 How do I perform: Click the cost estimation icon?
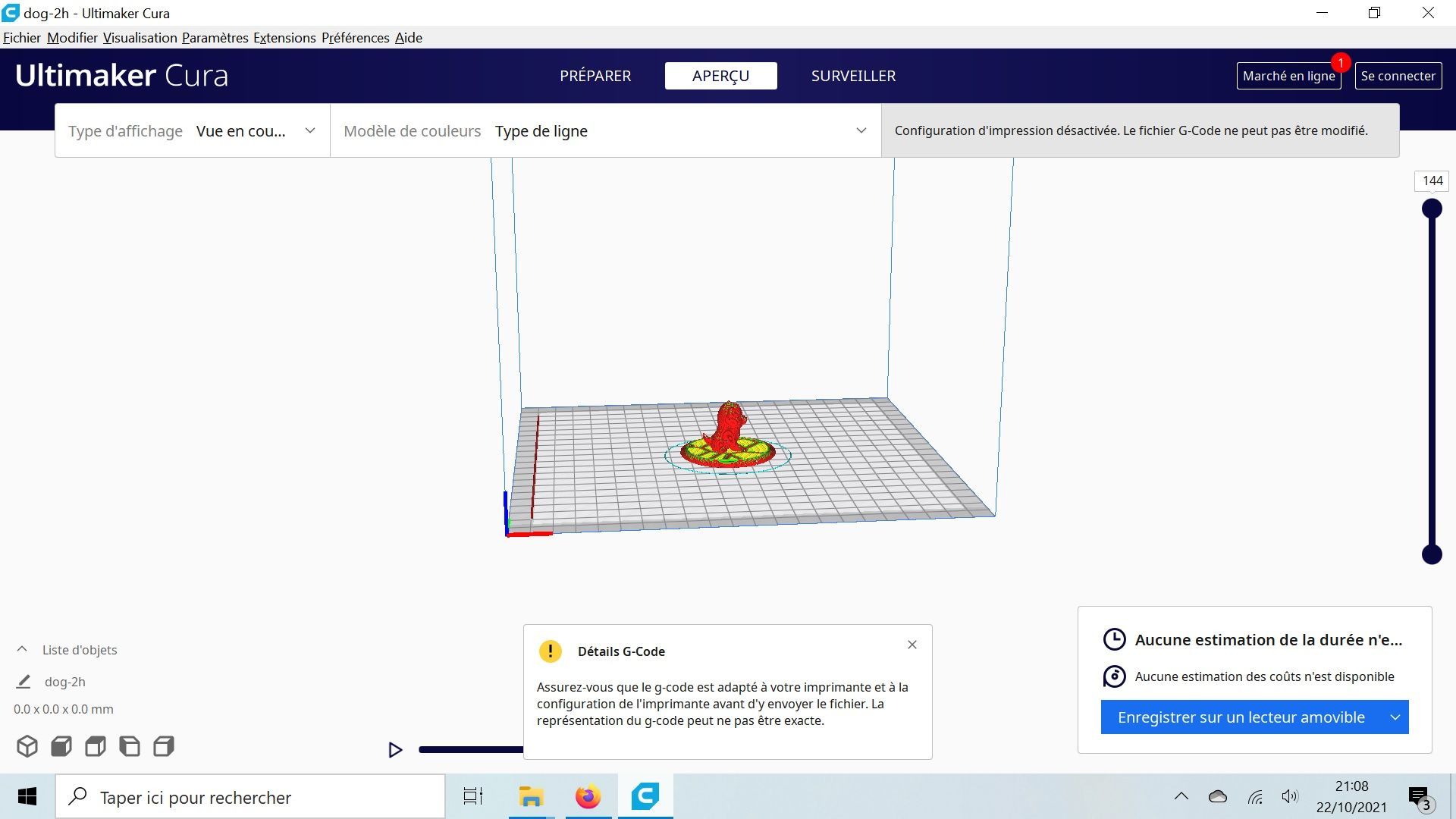[x=1114, y=676]
